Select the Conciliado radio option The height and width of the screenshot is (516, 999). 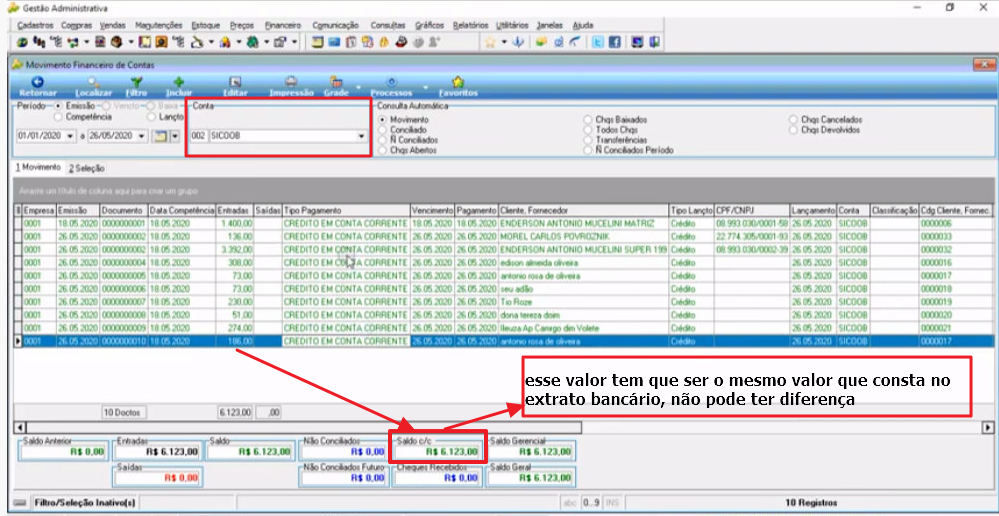click(x=382, y=129)
